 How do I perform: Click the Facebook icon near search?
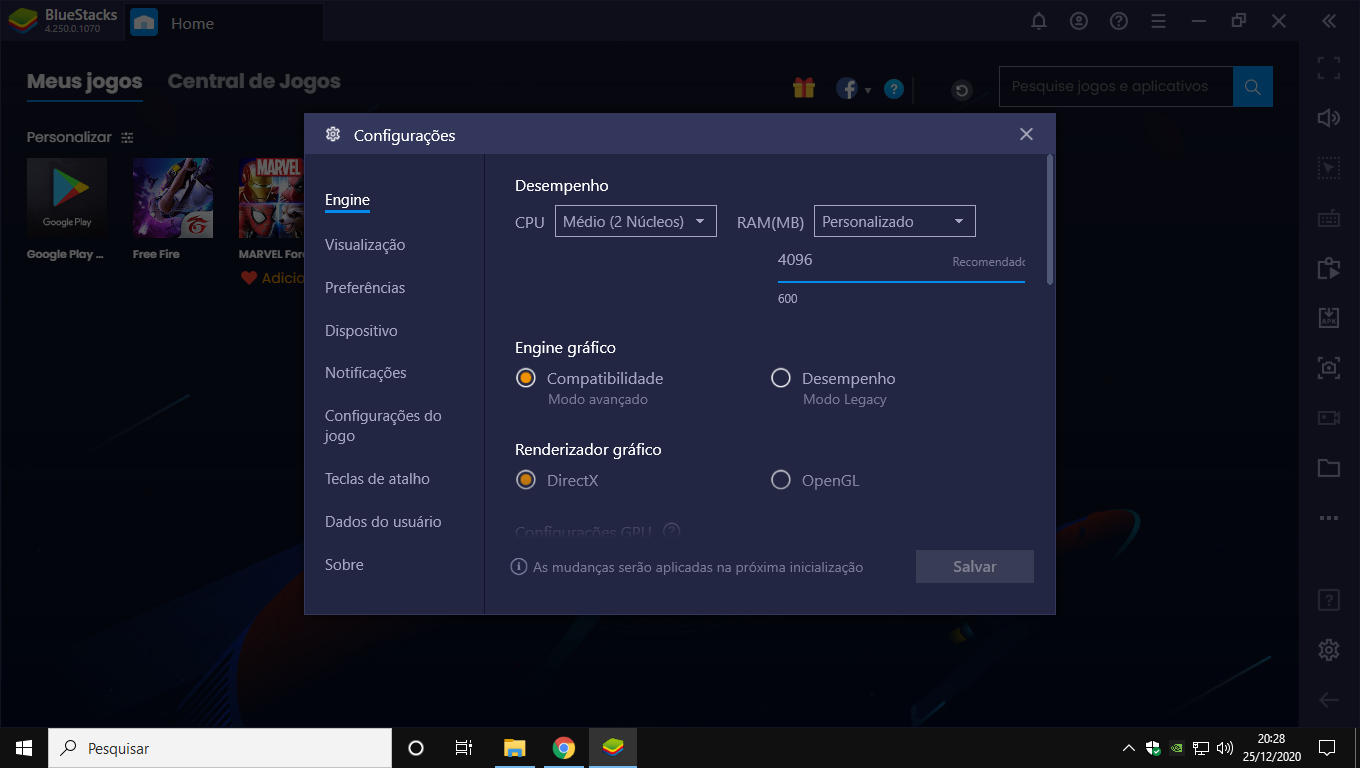847,89
